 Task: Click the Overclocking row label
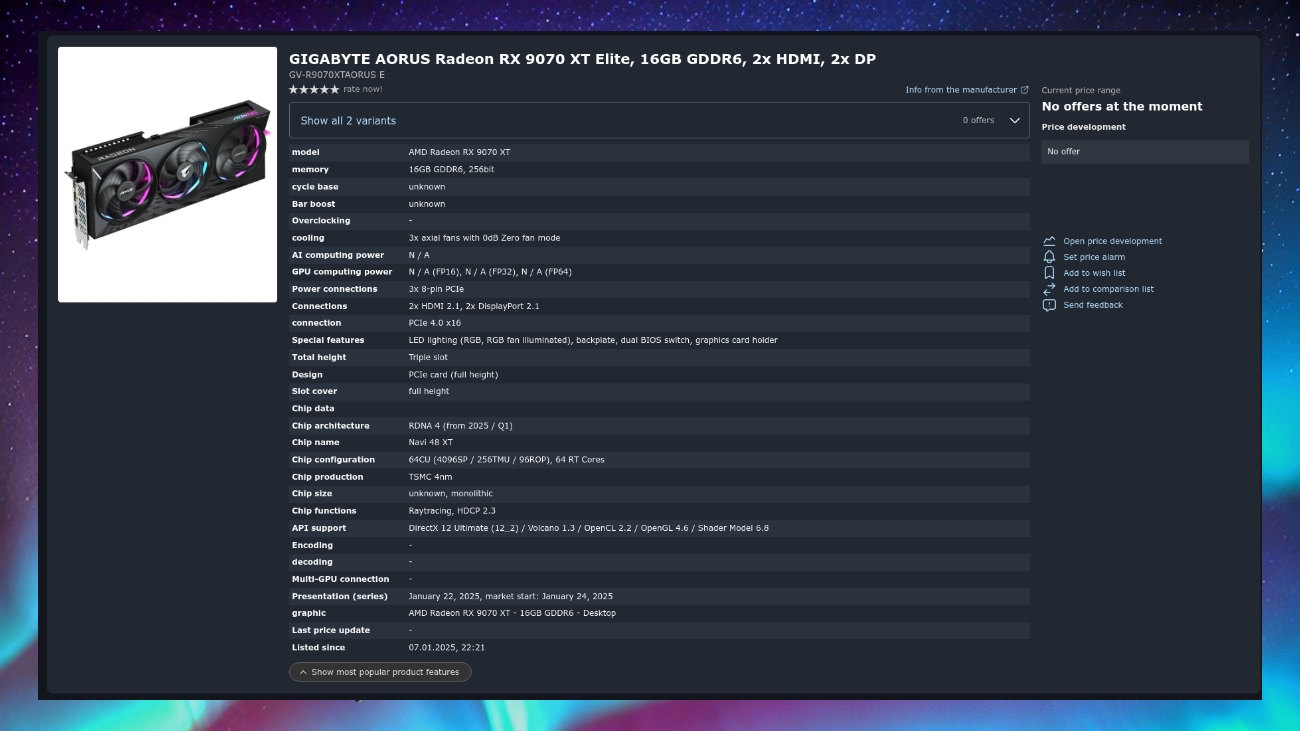pyautogui.click(x=321, y=221)
